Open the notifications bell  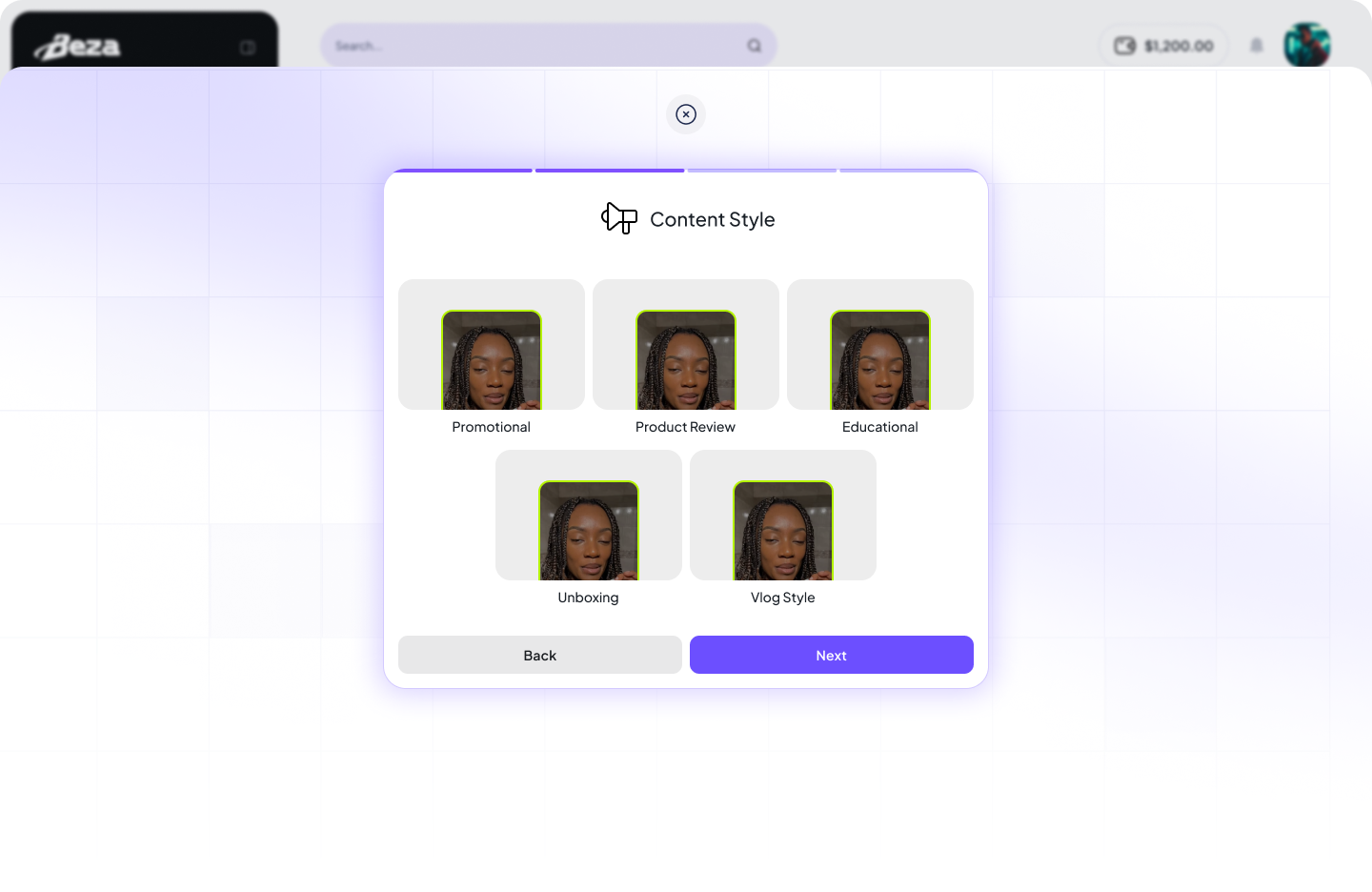click(x=1257, y=45)
